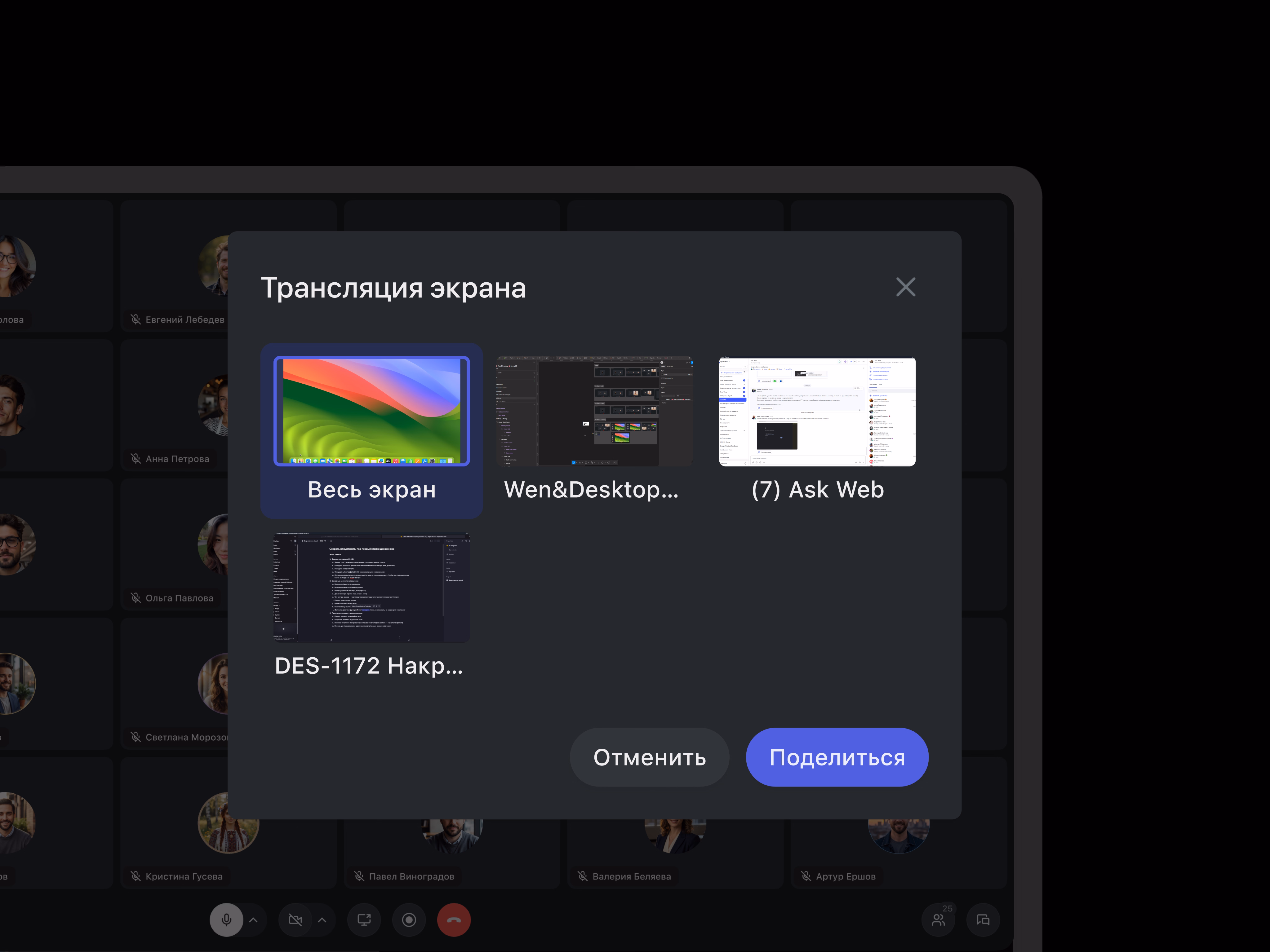
Task: Click muted mic icon beside Валерия Беляева
Action: point(582,876)
